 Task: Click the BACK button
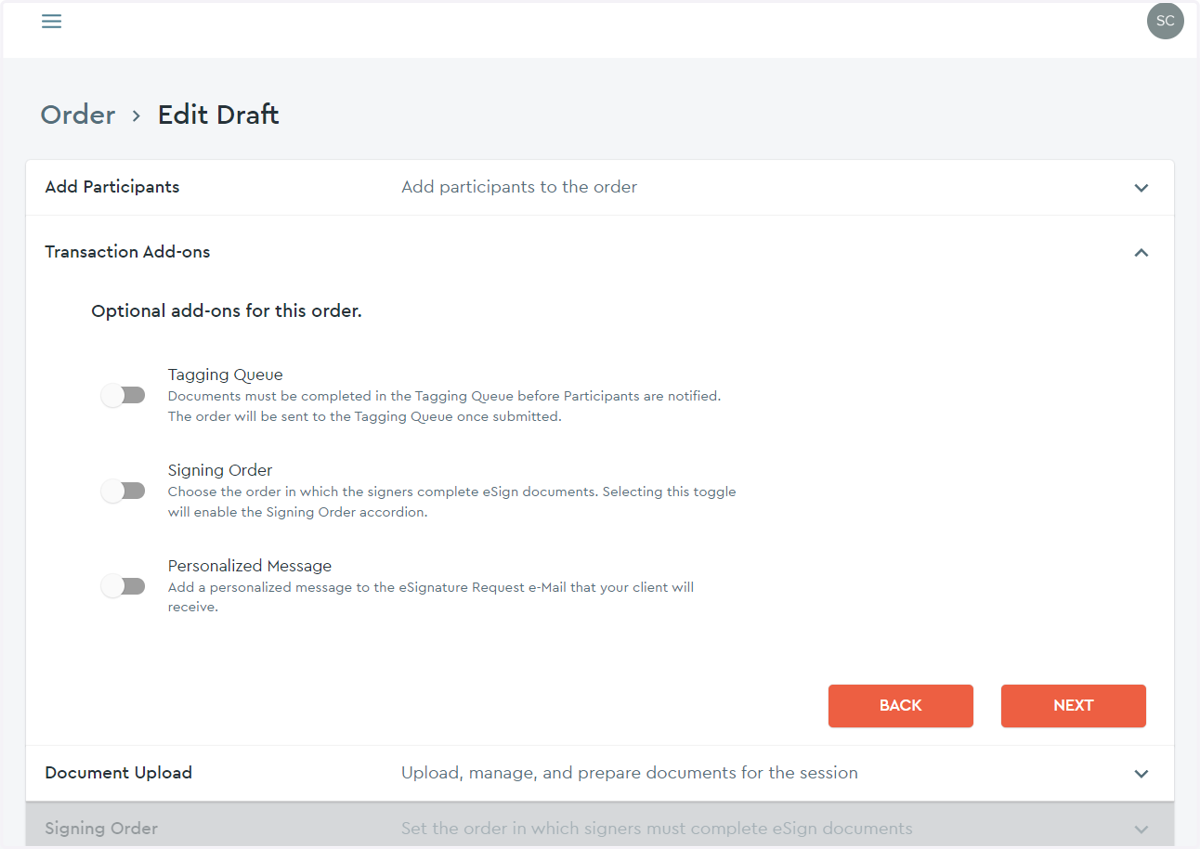(x=900, y=706)
